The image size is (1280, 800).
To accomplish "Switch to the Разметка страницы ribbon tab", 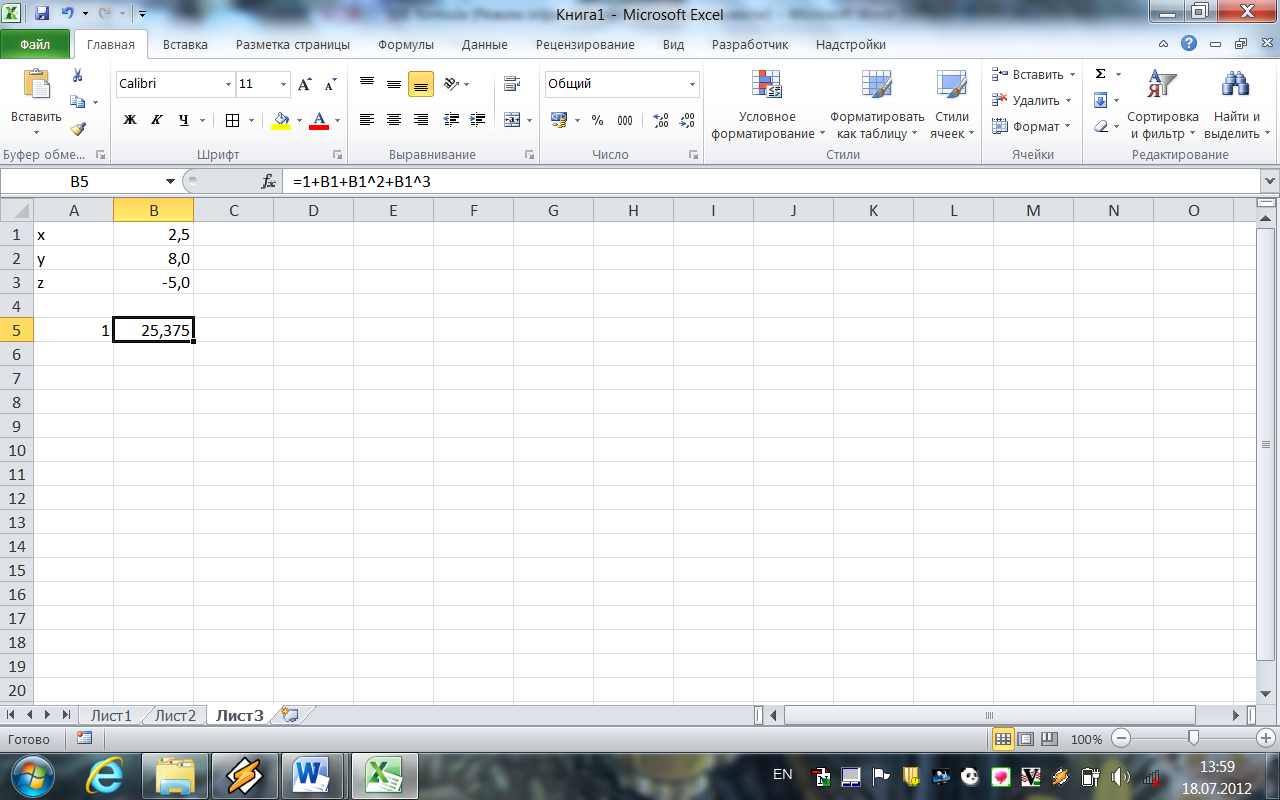I will pyautogui.click(x=293, y=44).
